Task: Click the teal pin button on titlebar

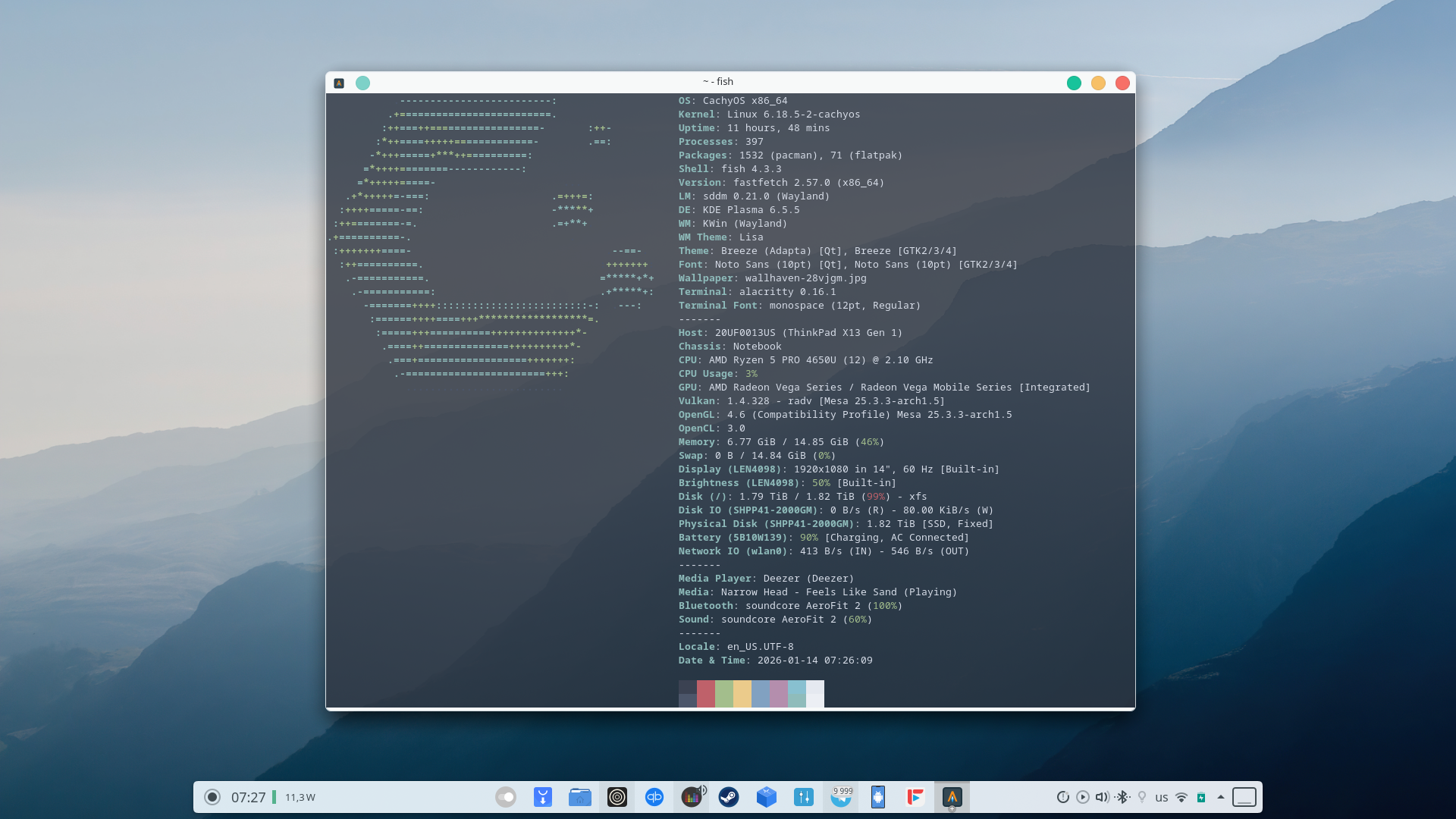Action: pos(362,83)
